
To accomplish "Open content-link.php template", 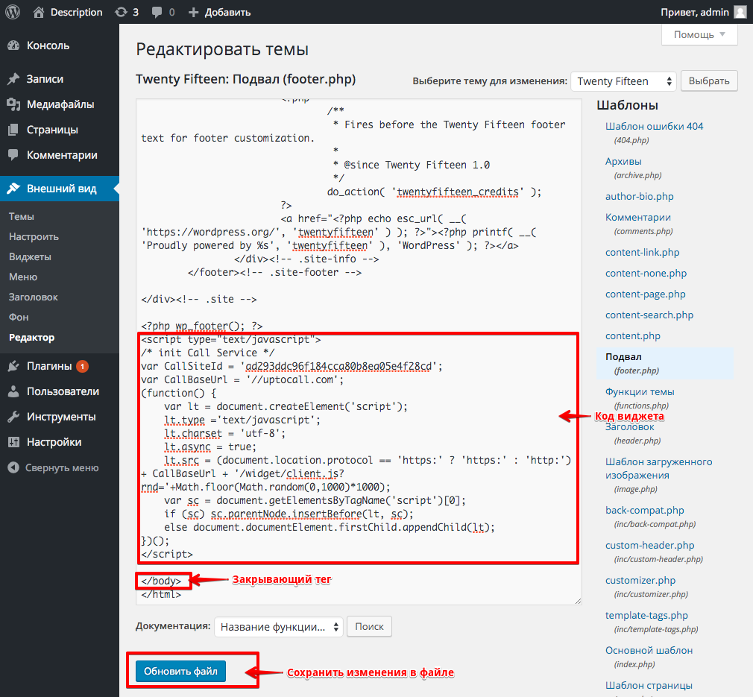I will 642,253.
